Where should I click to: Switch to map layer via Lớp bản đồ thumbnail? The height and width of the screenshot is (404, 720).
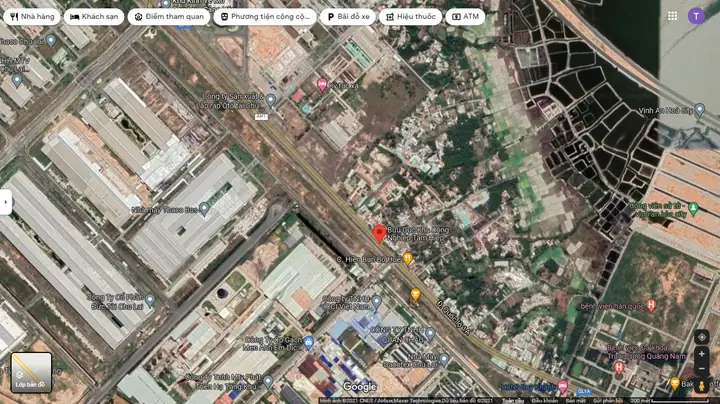tap(31, 372)
